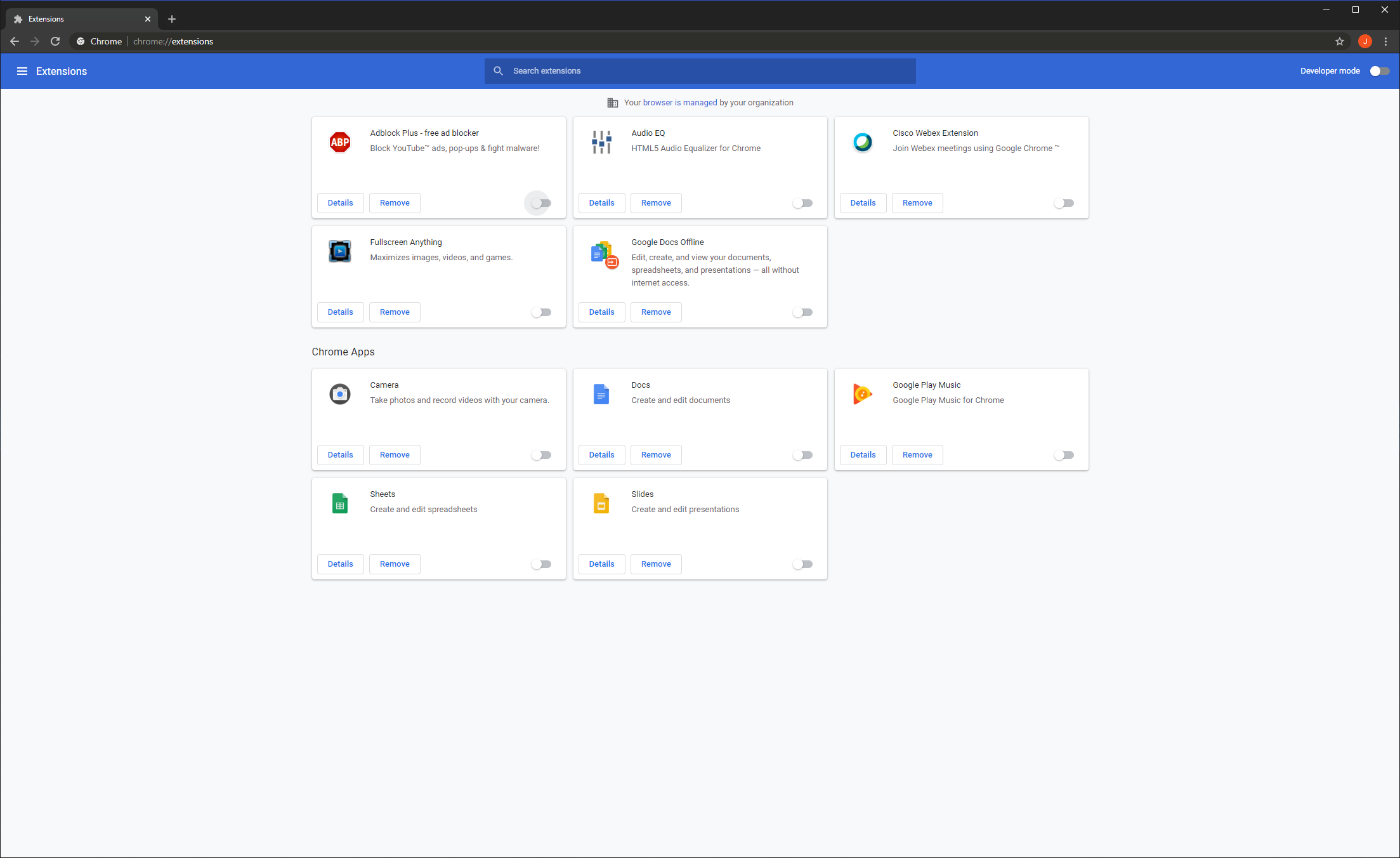Image resolution: width=1400 pixels, height=858 pixels.
Task: Click the Google Play Music icon
Action: coord(863,394)
